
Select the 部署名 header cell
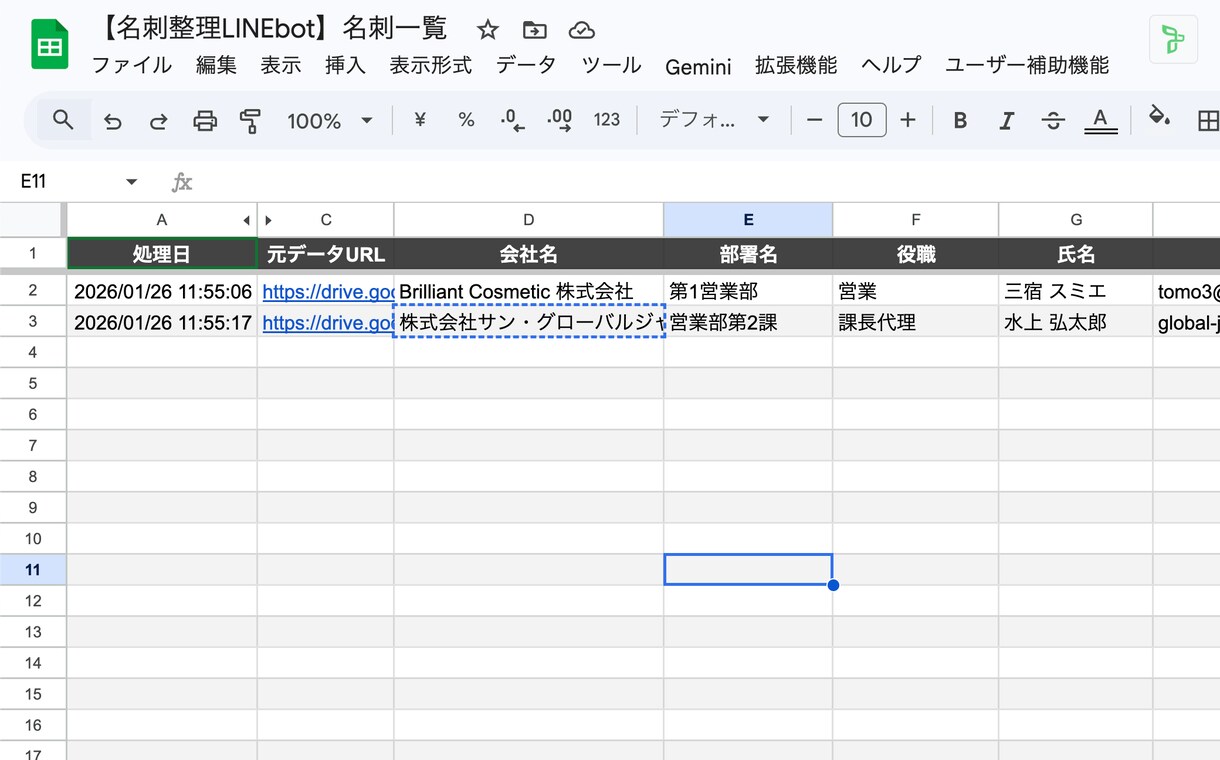[x=748, y=254]
